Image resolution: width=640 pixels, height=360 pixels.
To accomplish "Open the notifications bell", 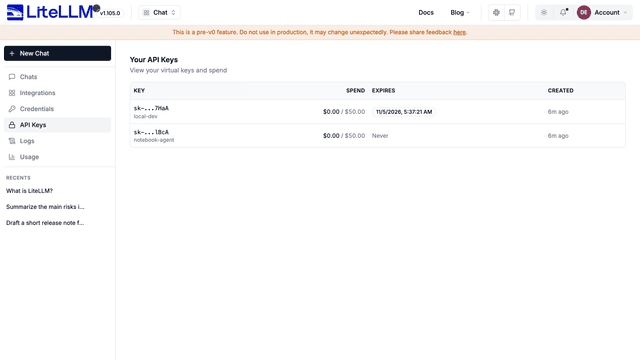I will point(563,13).
